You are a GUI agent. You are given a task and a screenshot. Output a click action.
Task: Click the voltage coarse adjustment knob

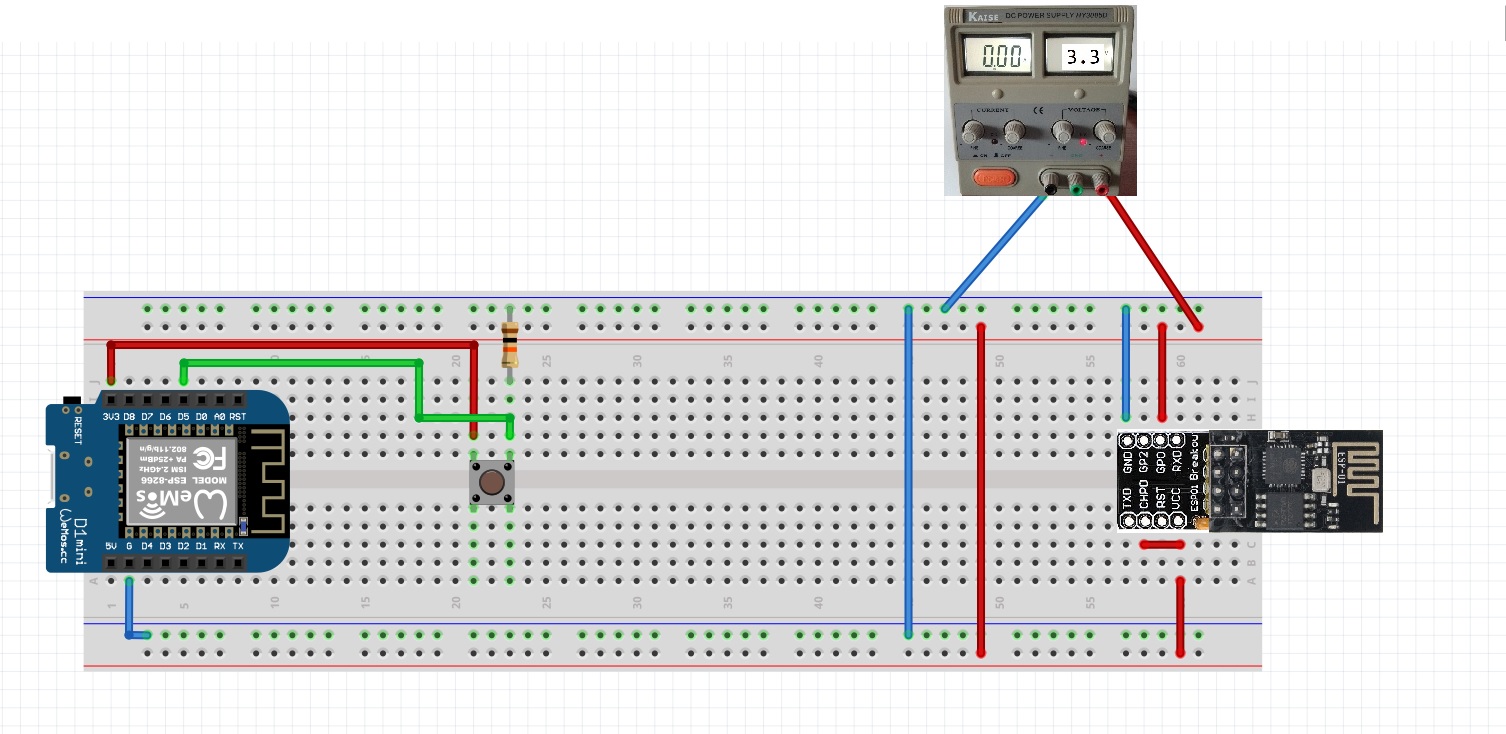[x=1105, y=132]
